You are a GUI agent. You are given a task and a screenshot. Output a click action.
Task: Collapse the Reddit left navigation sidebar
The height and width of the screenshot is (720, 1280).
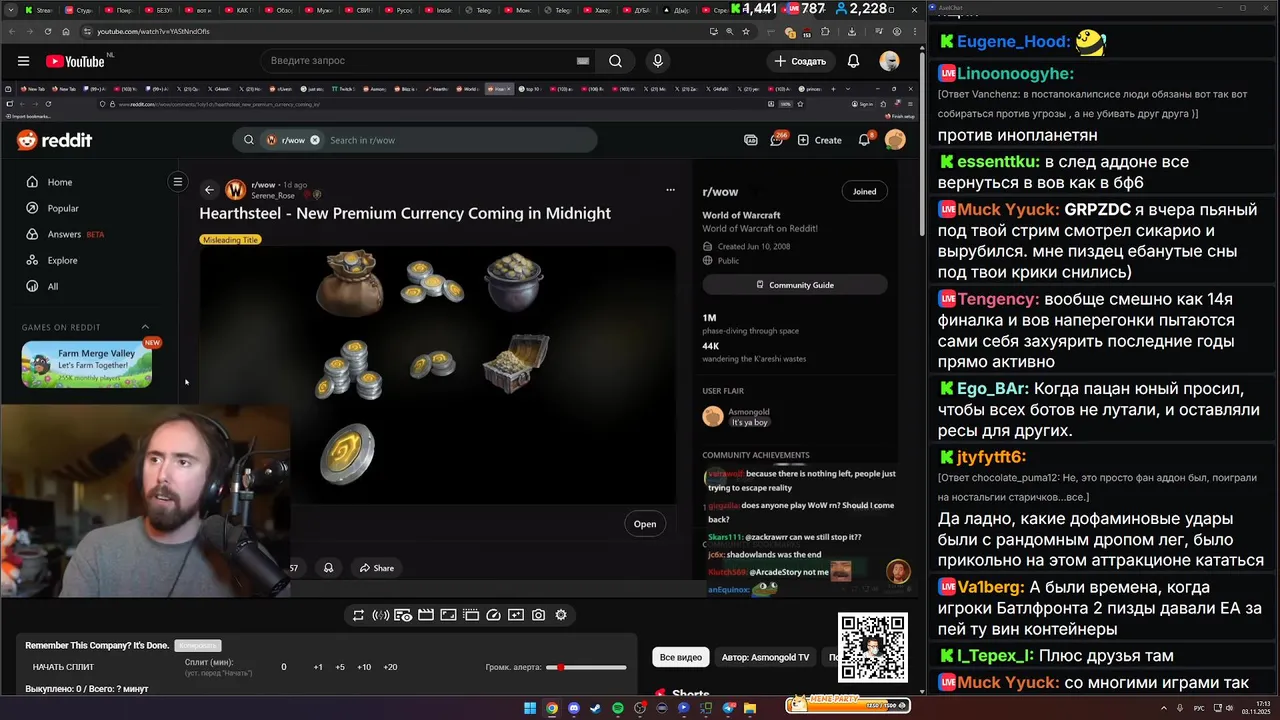pos(178,182)
